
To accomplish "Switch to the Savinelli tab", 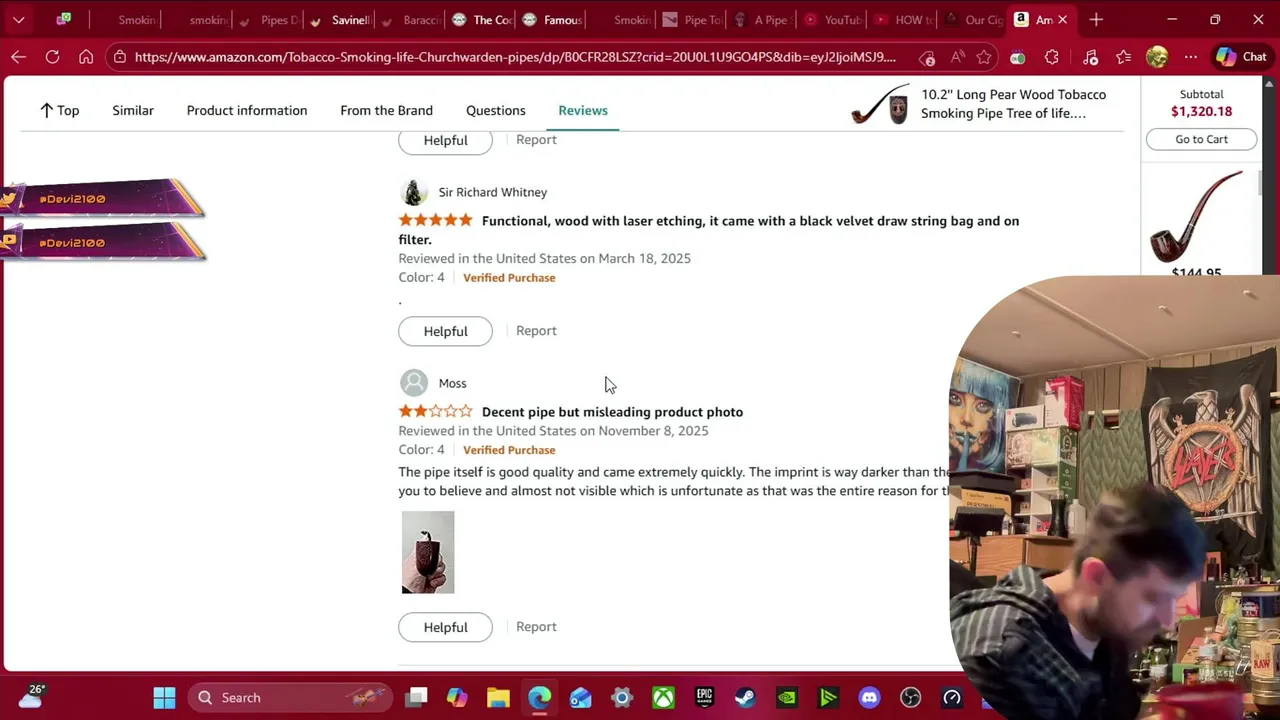I will click(x=341, y=20).
